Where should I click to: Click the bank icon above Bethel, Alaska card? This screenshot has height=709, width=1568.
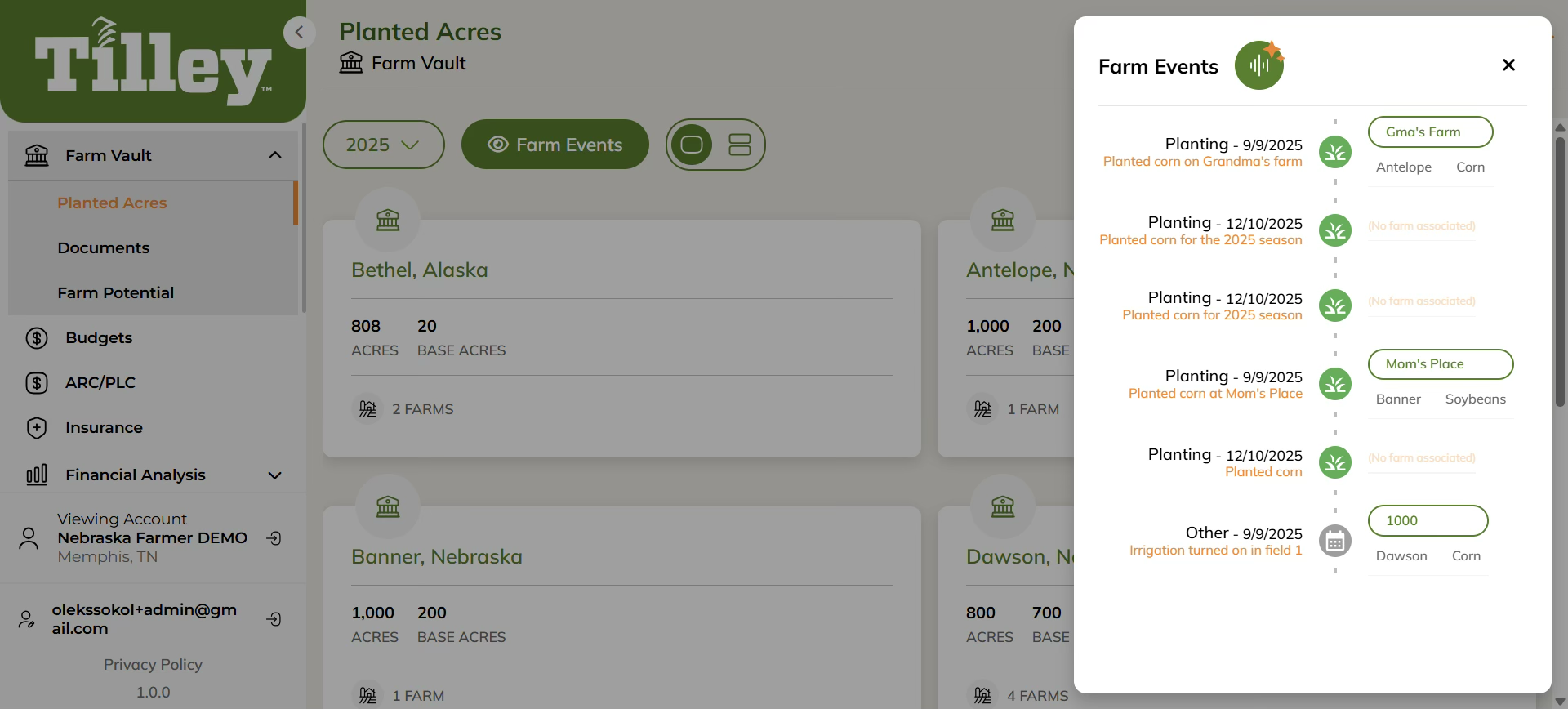pos(388,220)
